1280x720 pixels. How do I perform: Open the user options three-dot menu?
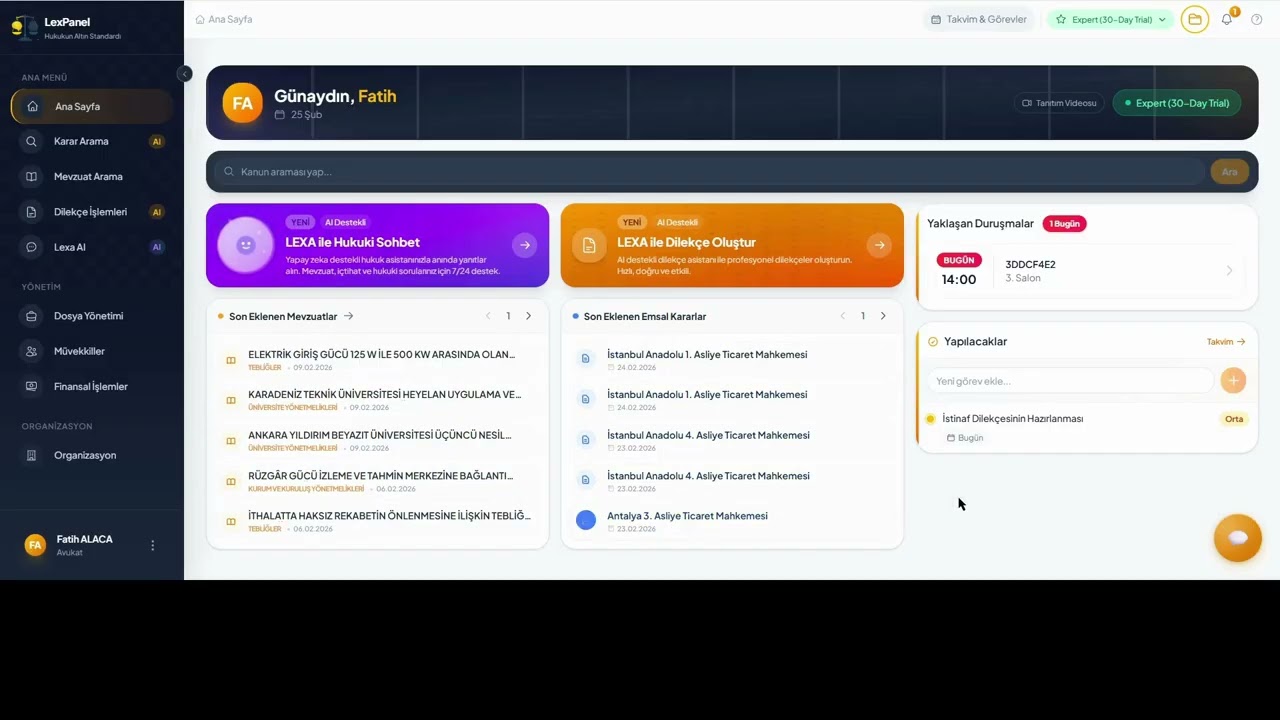[153, 545]
